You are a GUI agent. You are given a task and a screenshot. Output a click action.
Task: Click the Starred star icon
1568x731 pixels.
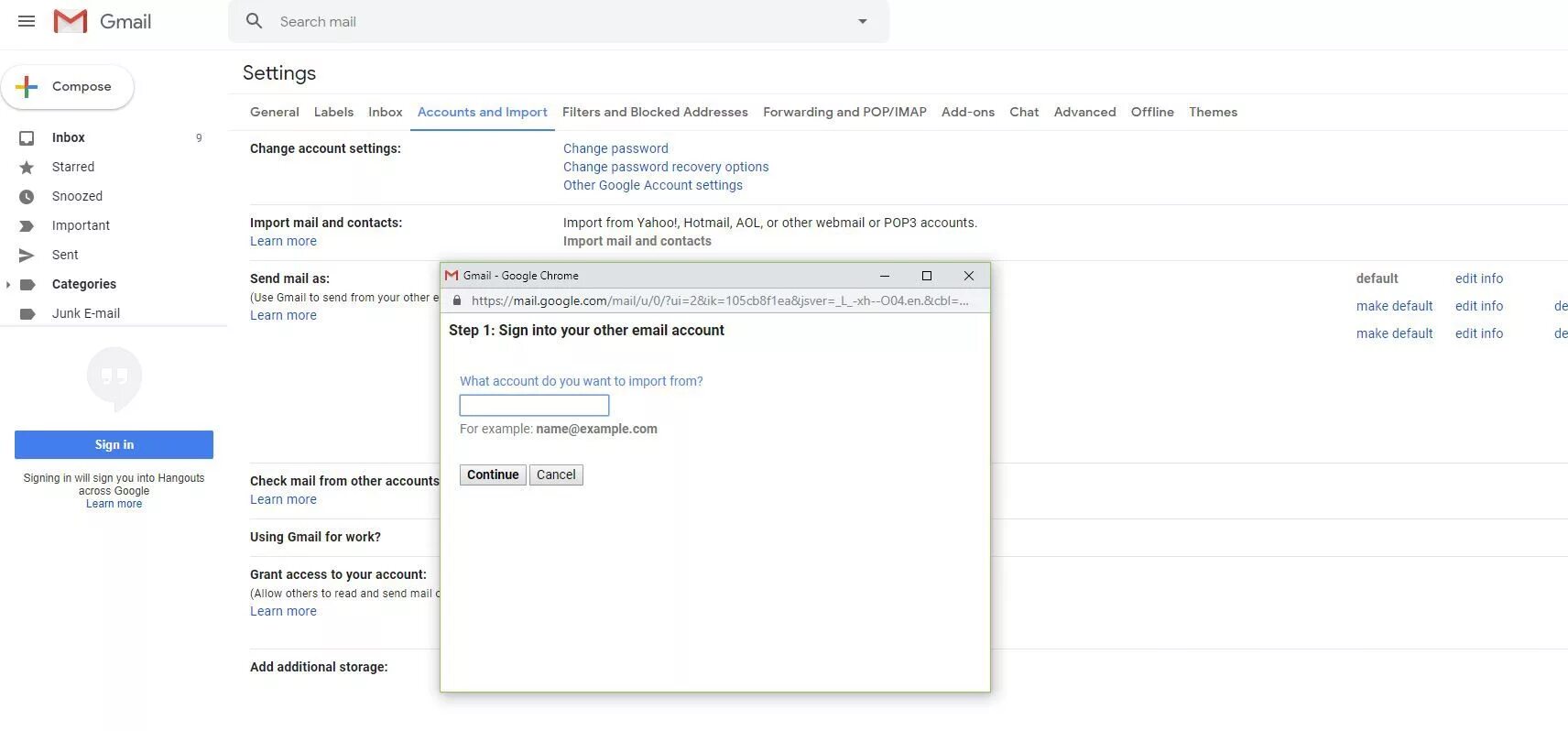(x=27, y=168)
